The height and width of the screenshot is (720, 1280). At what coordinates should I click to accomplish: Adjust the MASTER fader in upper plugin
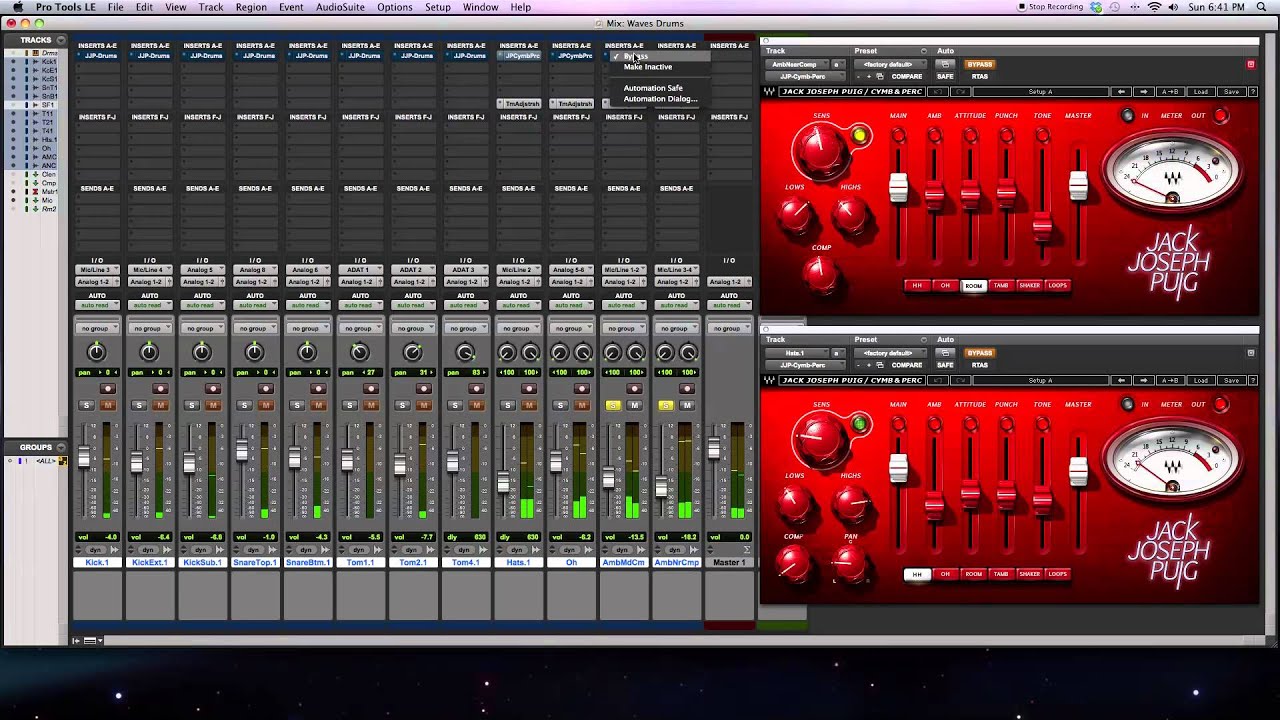pos(1078,186)
